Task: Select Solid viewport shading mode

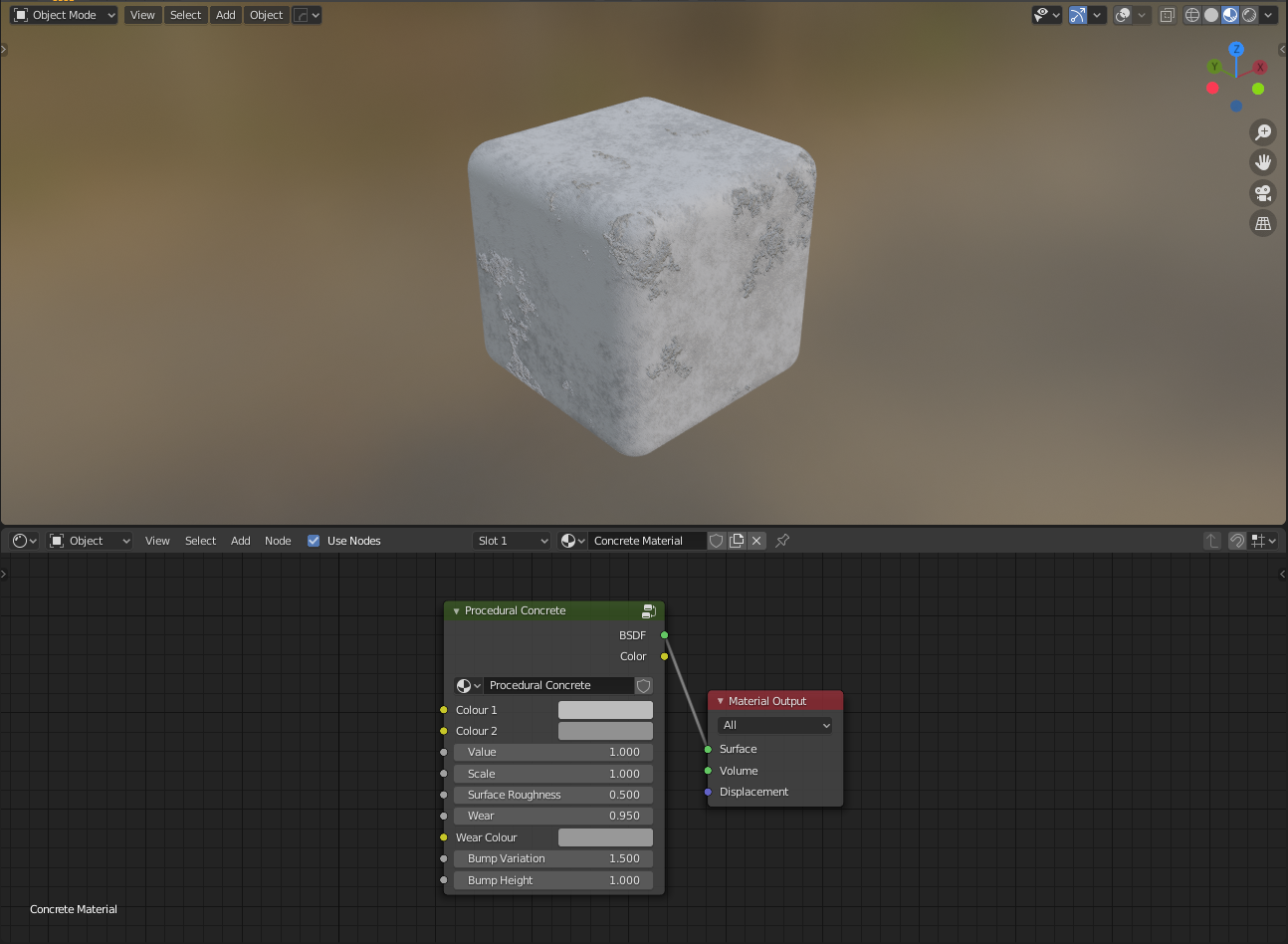Action: tap(1210, 14)
